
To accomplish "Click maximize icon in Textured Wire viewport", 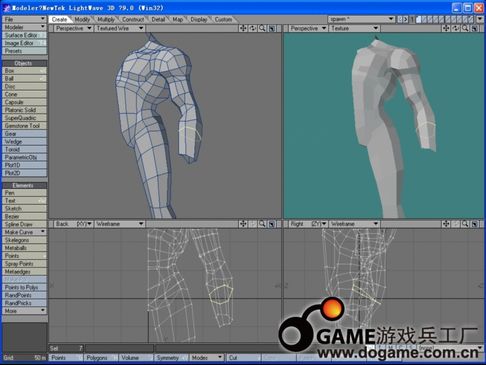I will [x=272, y=28].
